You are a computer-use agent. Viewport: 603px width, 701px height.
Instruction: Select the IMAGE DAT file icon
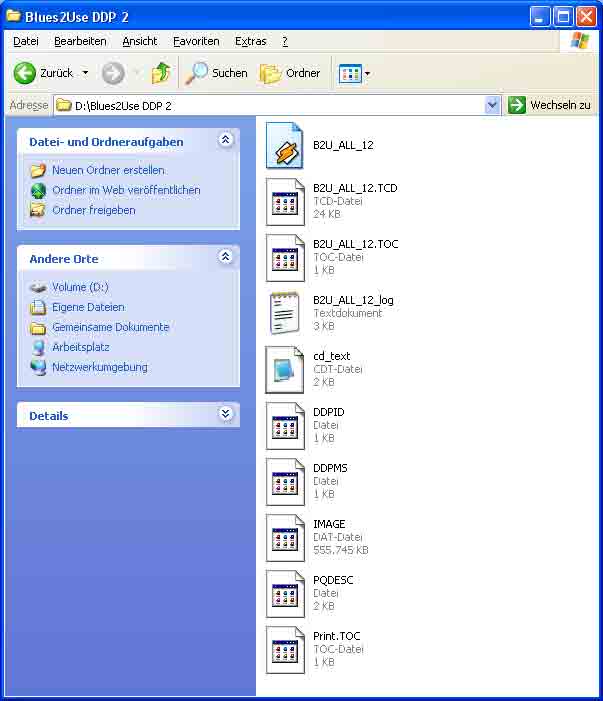(285, 538)
